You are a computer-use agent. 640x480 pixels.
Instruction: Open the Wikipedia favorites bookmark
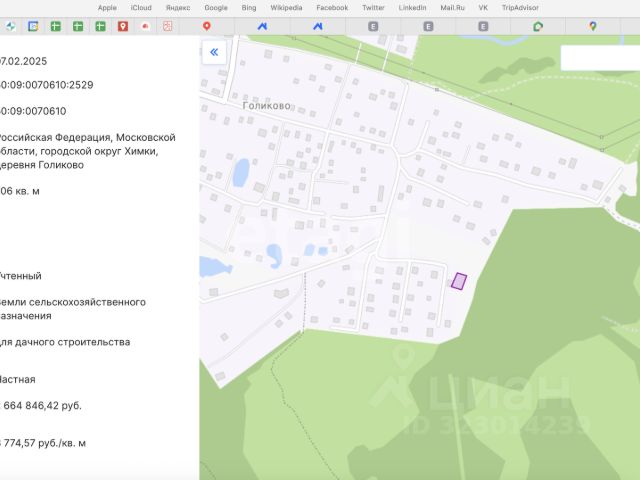pos(286,8)
